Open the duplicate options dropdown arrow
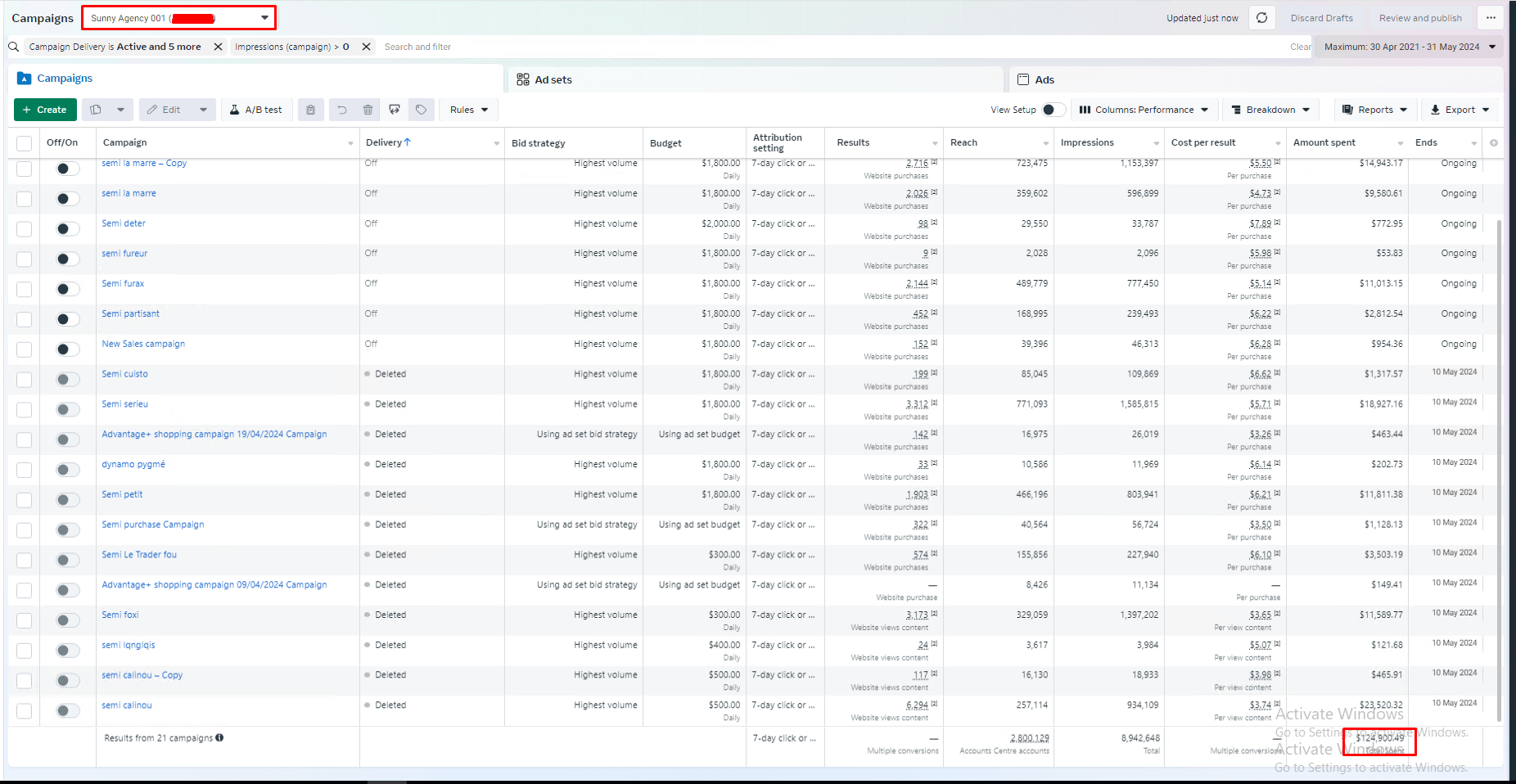The height and width of the screenshot is (784, 1516). tap(120, 110)
